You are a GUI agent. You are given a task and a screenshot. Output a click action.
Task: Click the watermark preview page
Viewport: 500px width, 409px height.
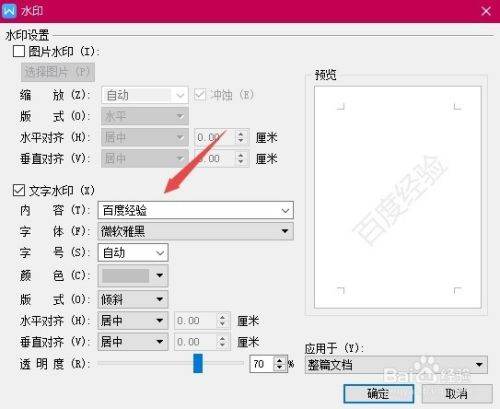[x=398, y=197]
